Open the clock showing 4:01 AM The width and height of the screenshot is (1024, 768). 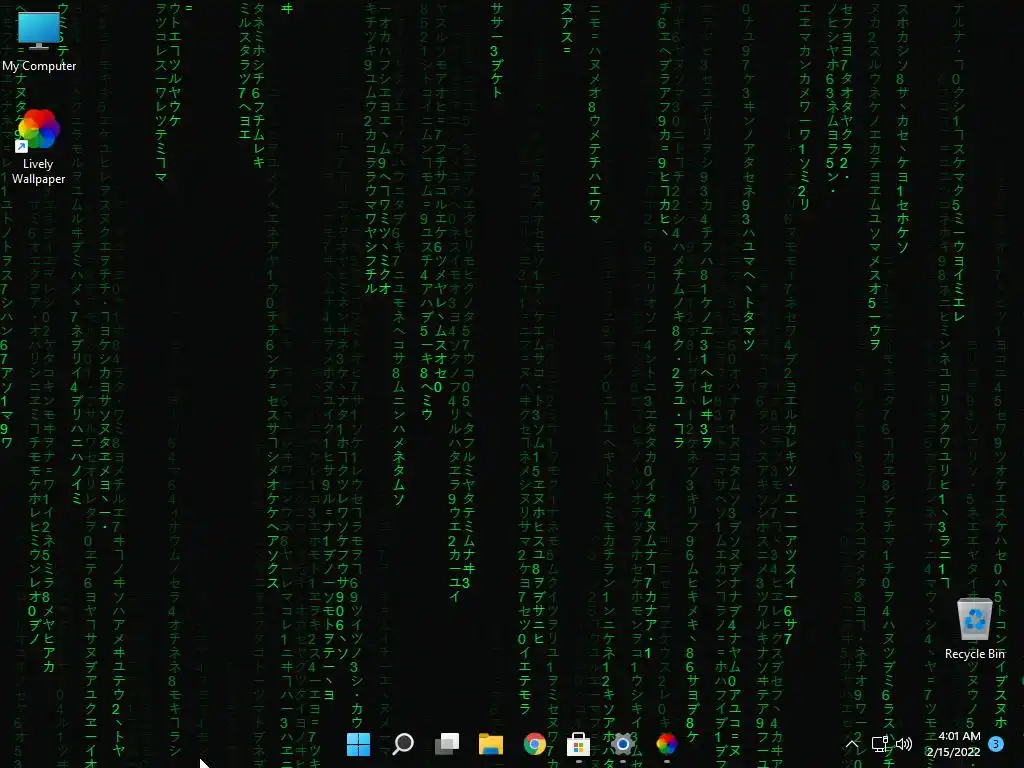(x=953, y=744)
